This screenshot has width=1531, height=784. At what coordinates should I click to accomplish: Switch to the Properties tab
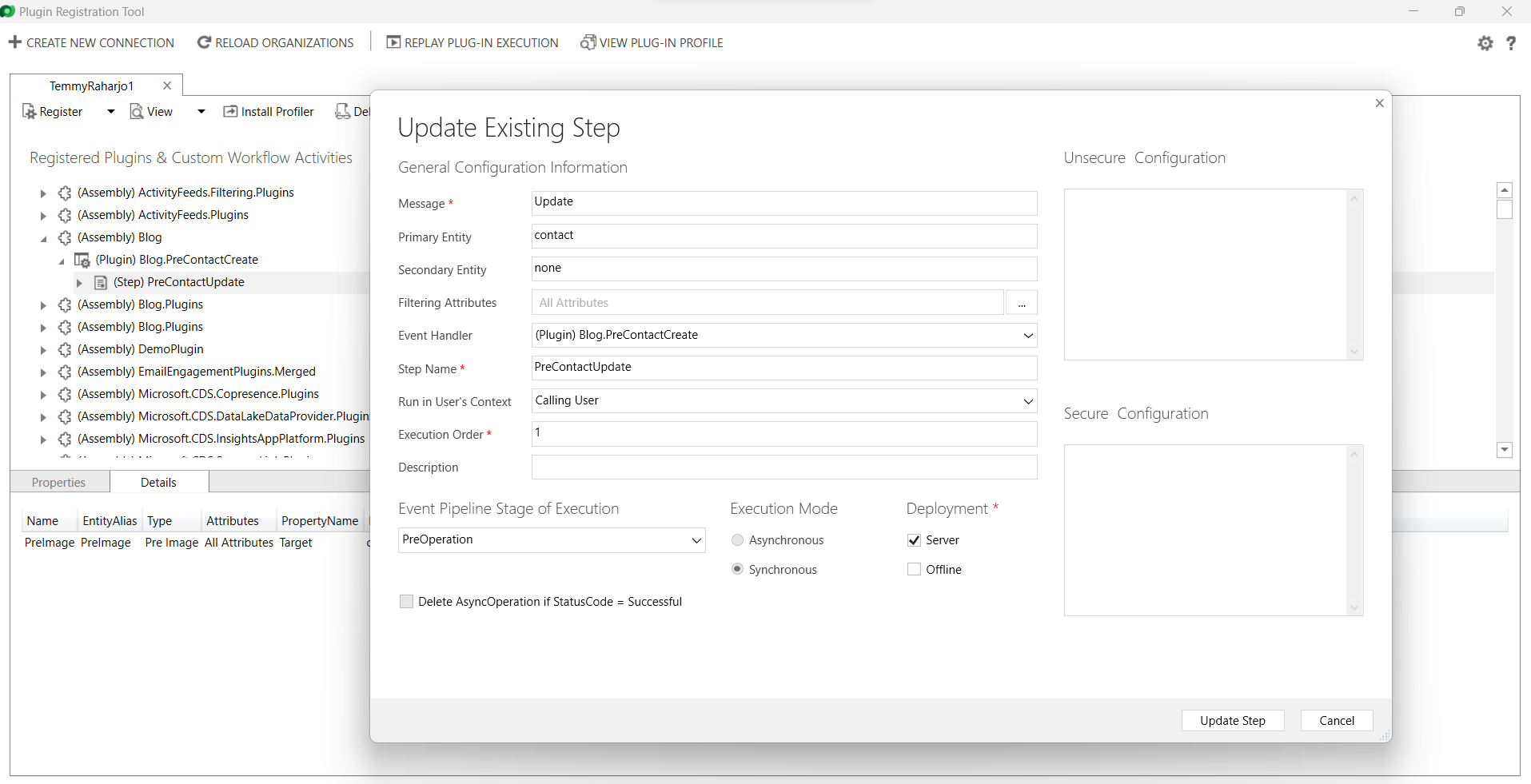(x=59, y=483)
